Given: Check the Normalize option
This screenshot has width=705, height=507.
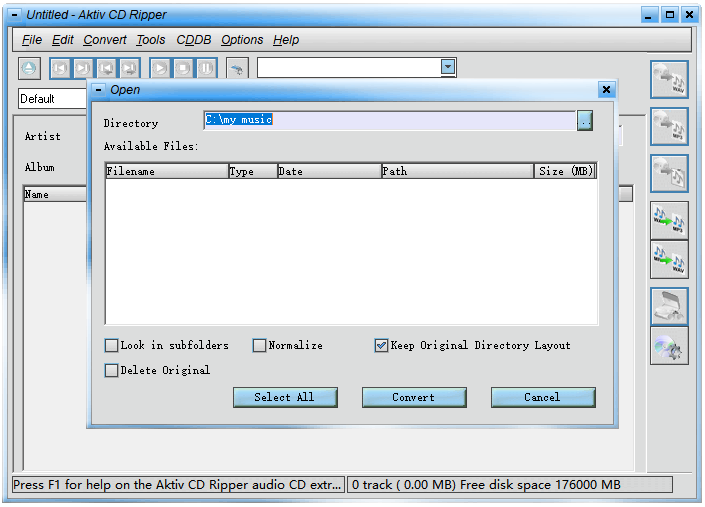Looking at the screenshot, I should (259, 345).
